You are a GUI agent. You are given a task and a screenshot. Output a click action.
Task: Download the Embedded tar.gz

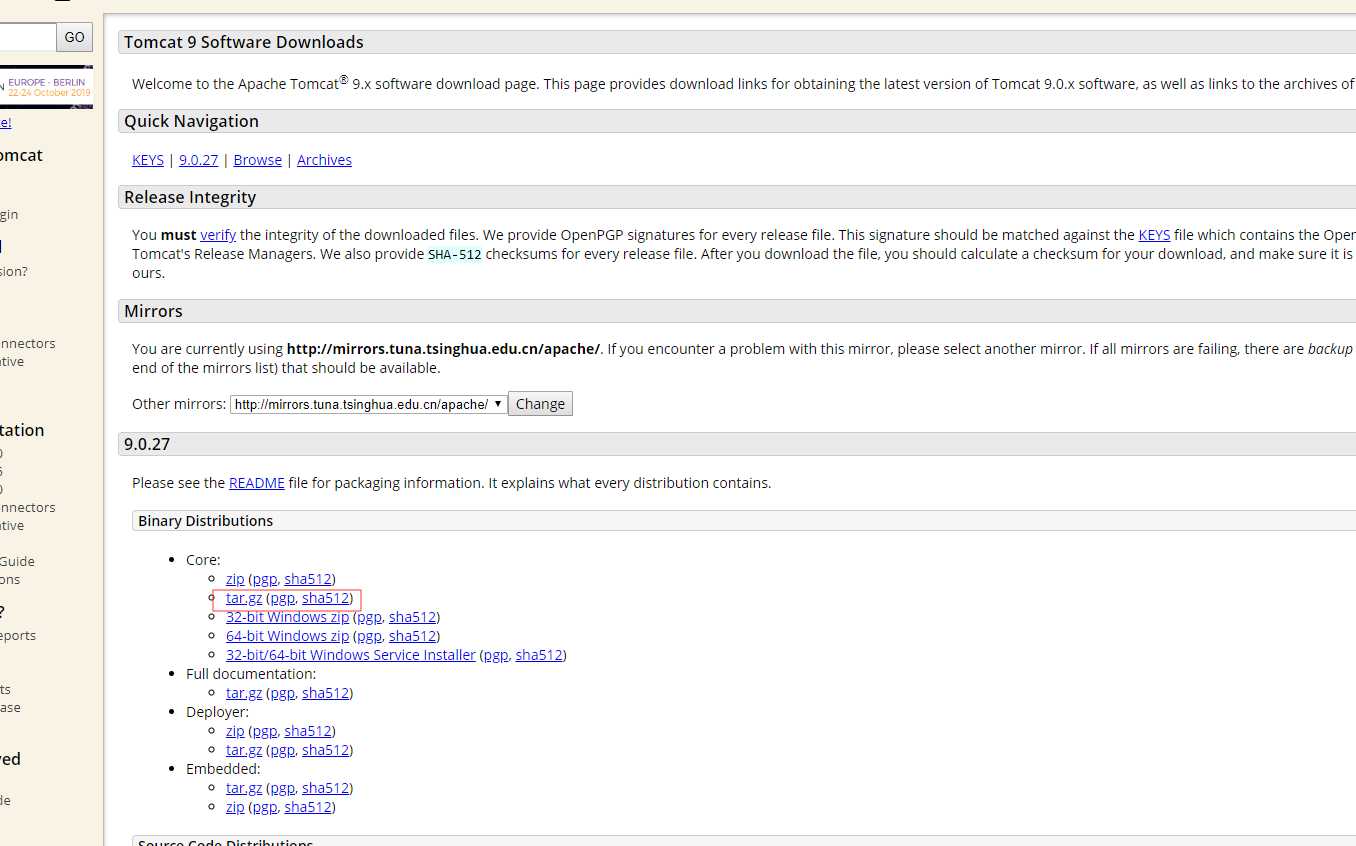coord(244,788)
